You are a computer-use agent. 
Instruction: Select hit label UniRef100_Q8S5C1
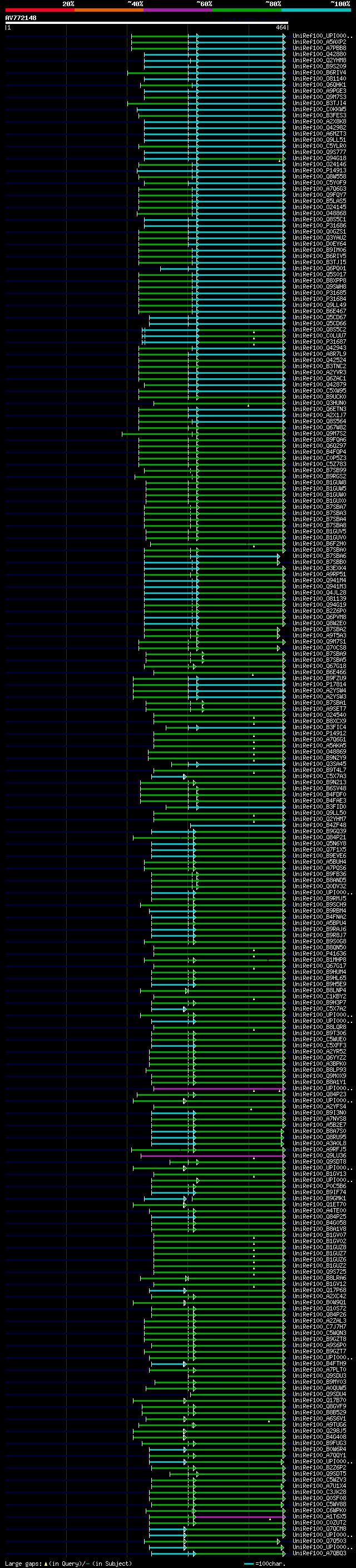319,219
